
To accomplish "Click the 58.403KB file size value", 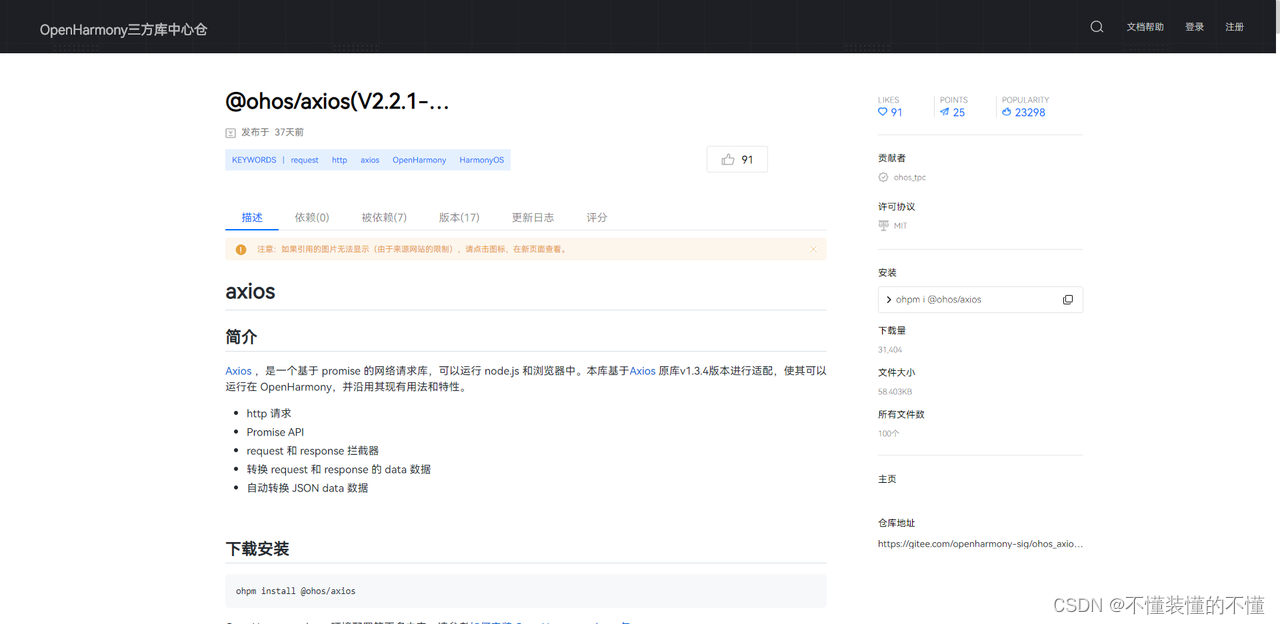I will coord(895,392).
